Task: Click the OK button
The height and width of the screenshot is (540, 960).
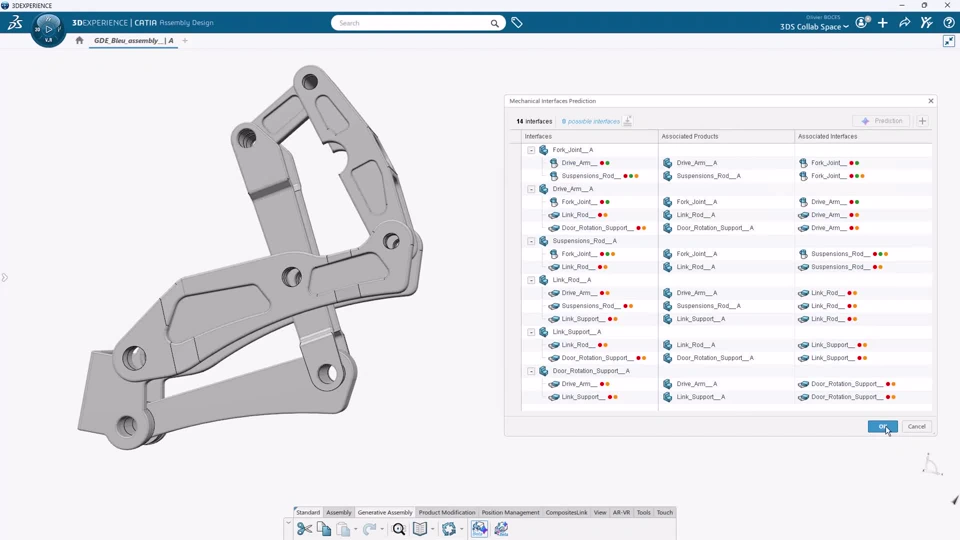Action: [x=882, y=427]
